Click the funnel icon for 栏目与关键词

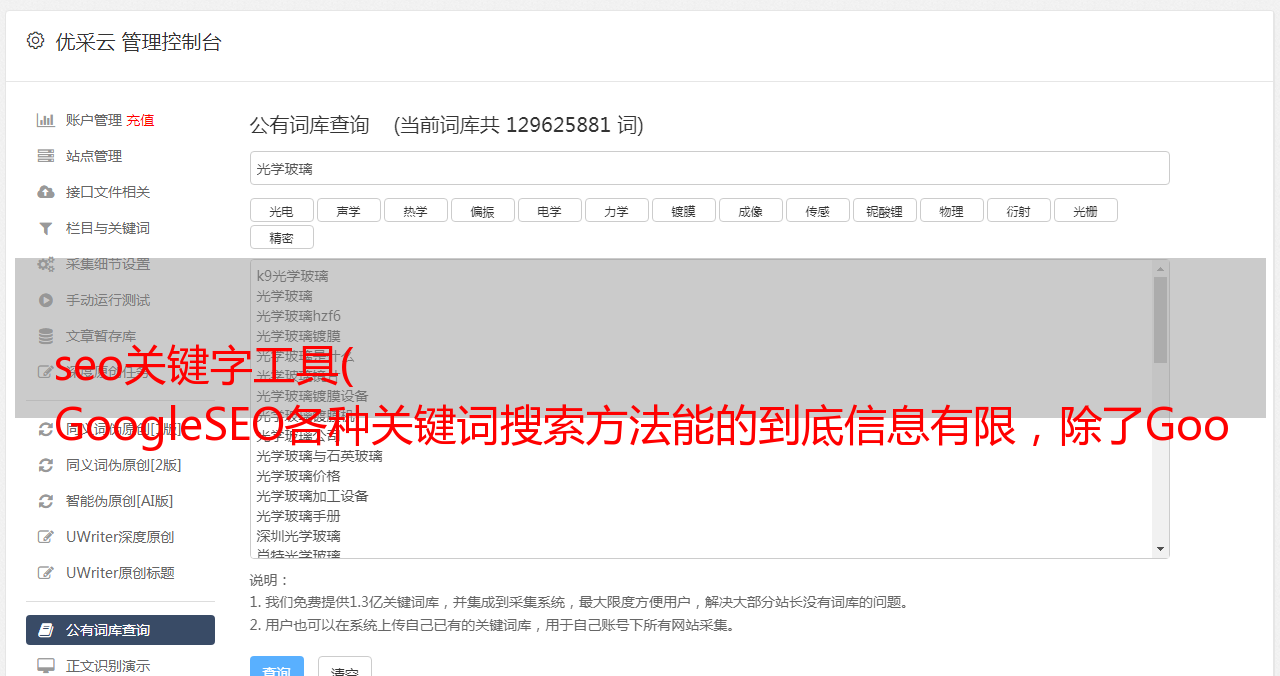pyautogui.click(x=46, y=228)
